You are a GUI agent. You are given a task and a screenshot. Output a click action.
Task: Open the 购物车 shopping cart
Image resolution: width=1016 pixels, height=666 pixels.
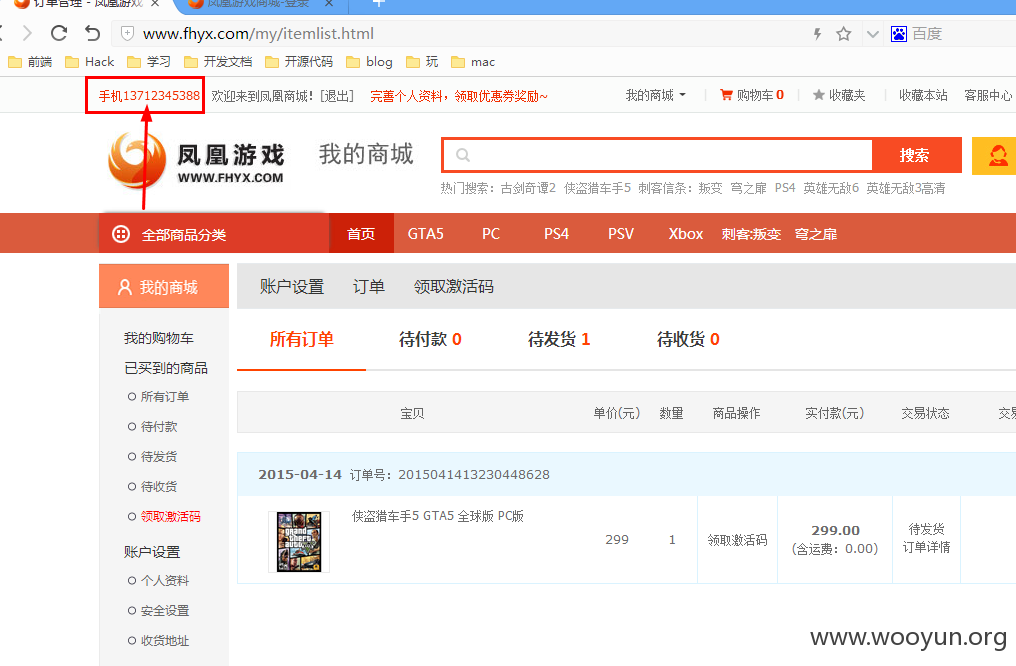(752, 95)
